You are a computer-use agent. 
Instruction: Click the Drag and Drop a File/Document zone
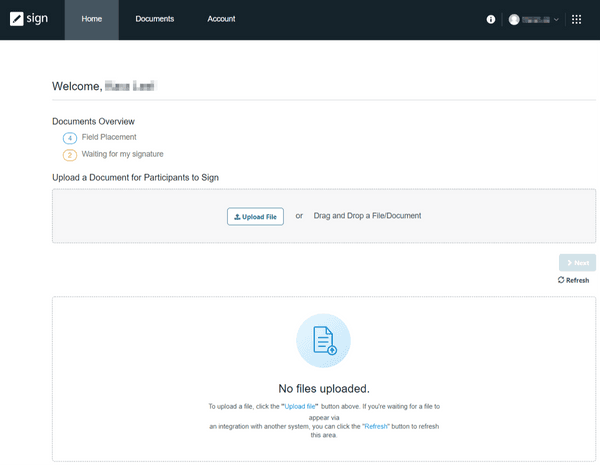click(367, 215)
